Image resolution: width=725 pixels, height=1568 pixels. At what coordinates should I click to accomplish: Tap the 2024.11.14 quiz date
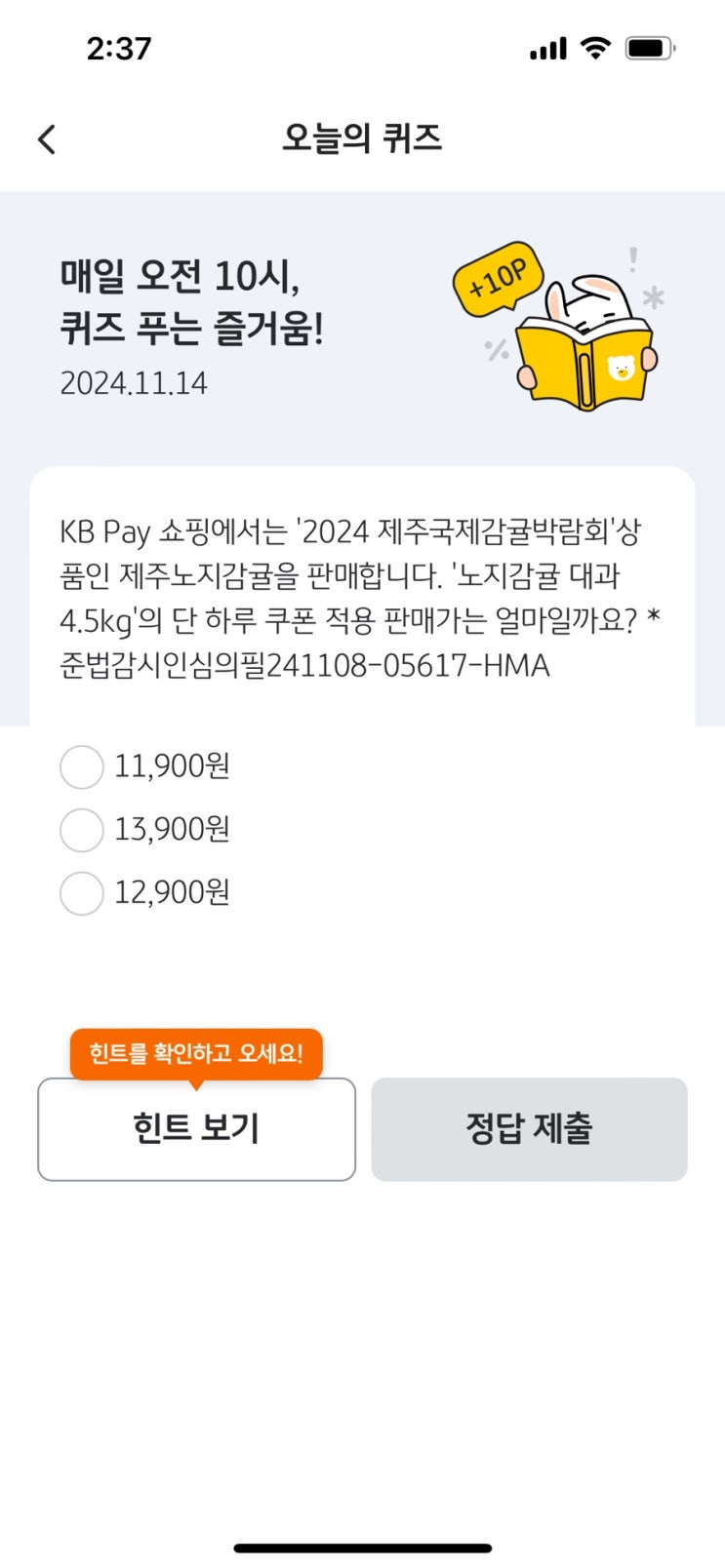(x=134, y=383)
